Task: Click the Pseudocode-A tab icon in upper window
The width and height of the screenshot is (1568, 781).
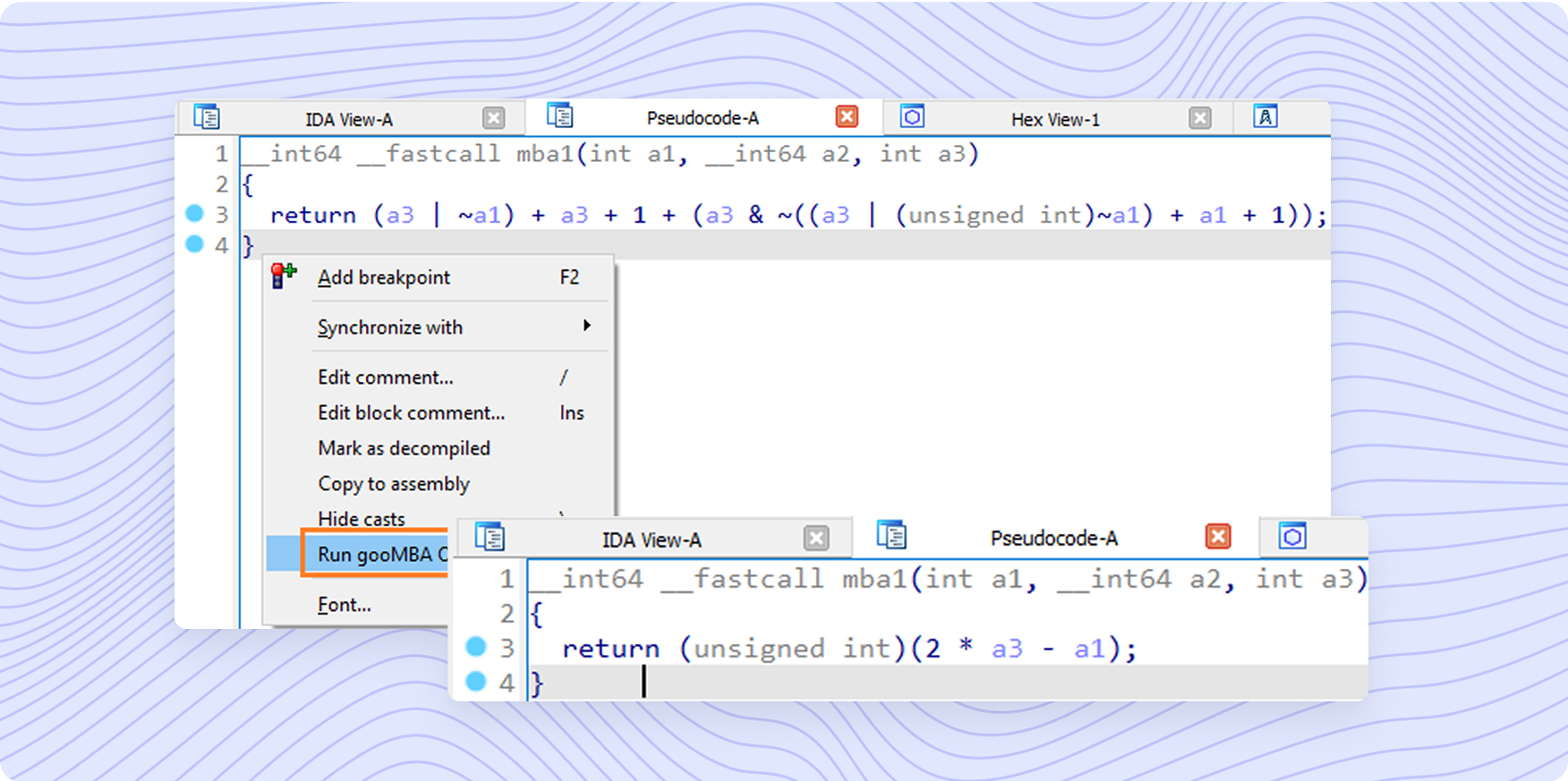Action: point(560,115)
